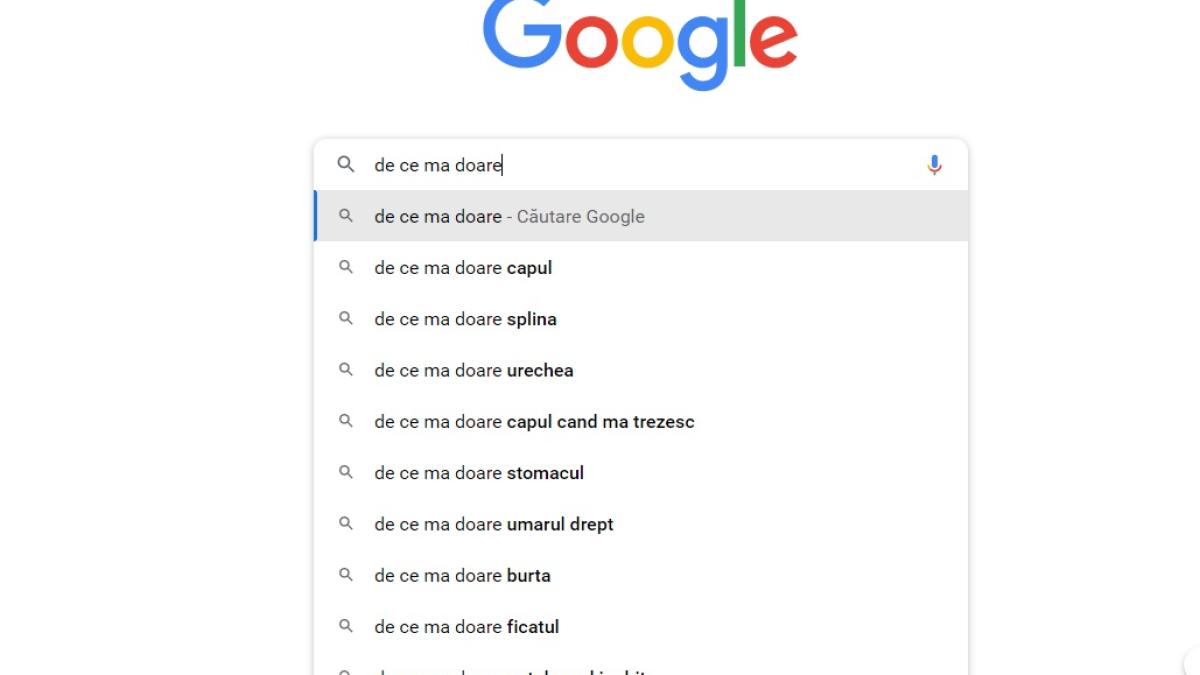Choose suggestion 'de ce ma doare burta'

tap(462, 575)
